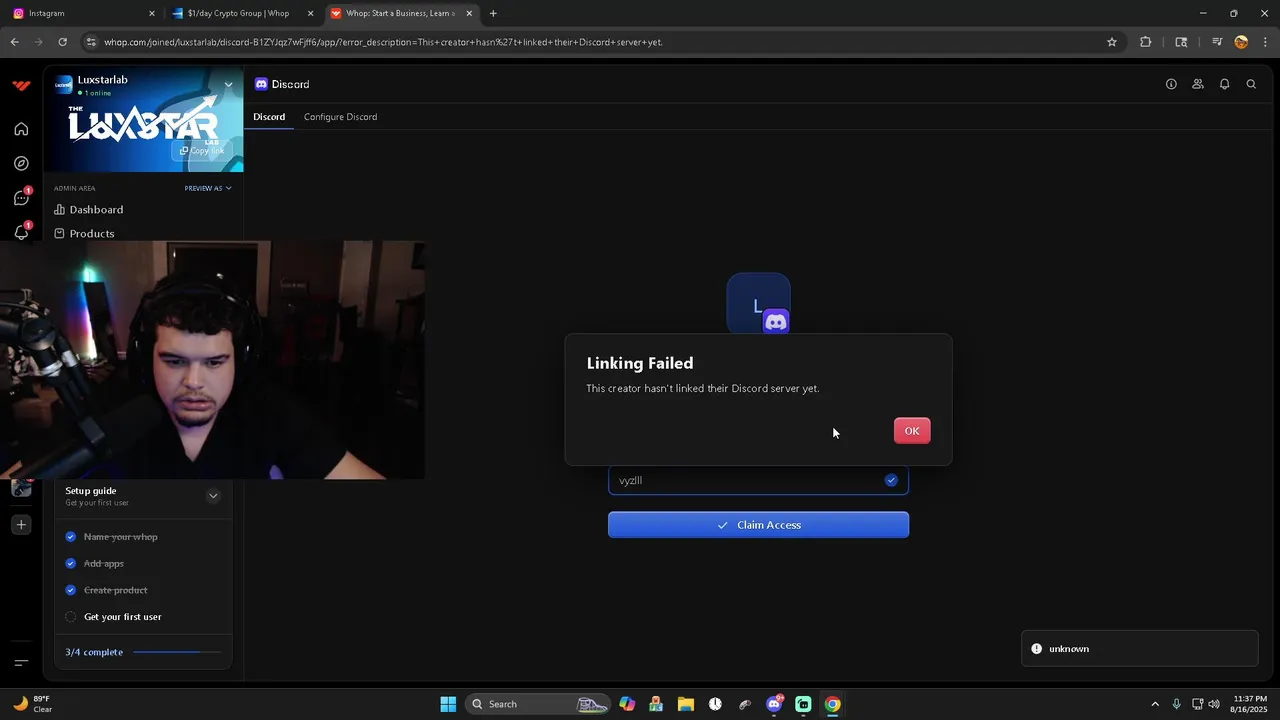Open a new Chrome tab
The image size is (1280, 720).
pos(493,13)
